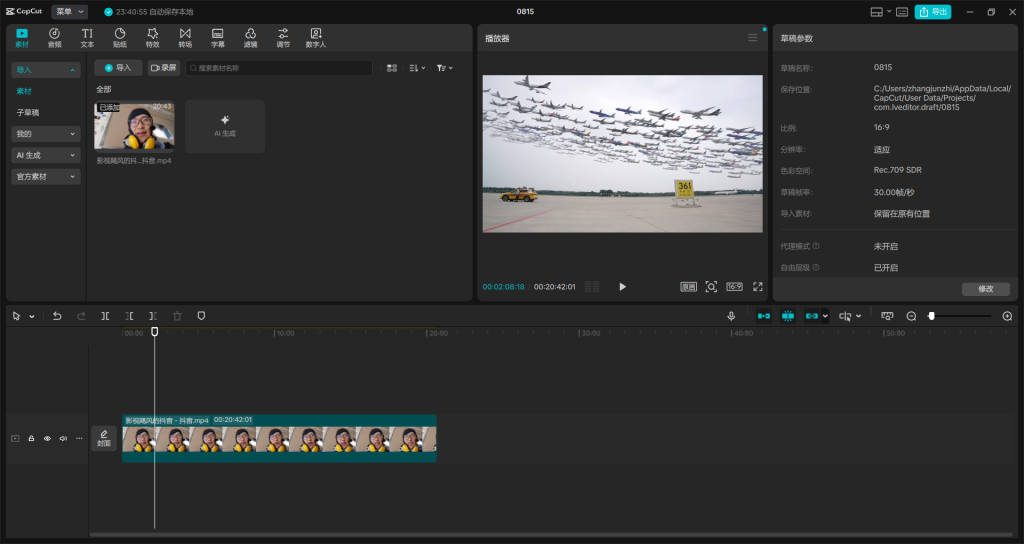
Task: Expand the AI 生成 sidebar section
Action: click(46, 155)
